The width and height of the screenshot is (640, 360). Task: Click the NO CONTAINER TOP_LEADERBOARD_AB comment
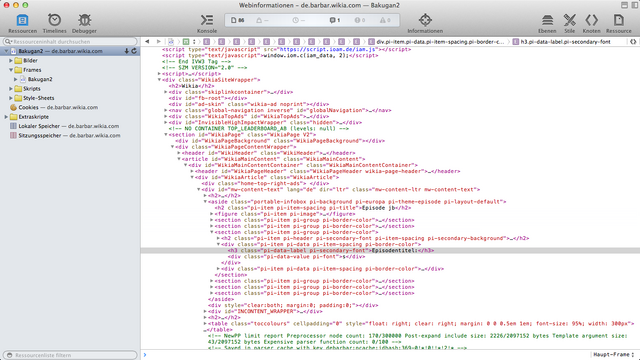tap(259, 129)
